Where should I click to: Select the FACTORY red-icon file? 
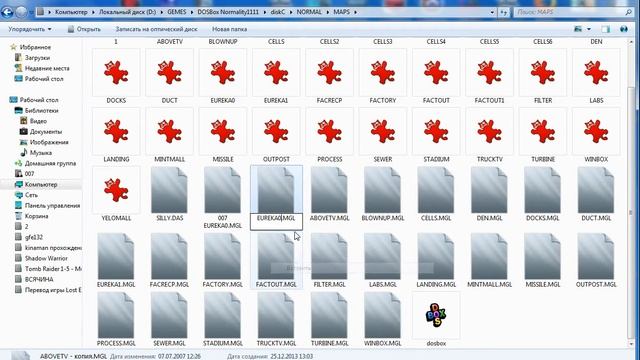pos(383,77)
